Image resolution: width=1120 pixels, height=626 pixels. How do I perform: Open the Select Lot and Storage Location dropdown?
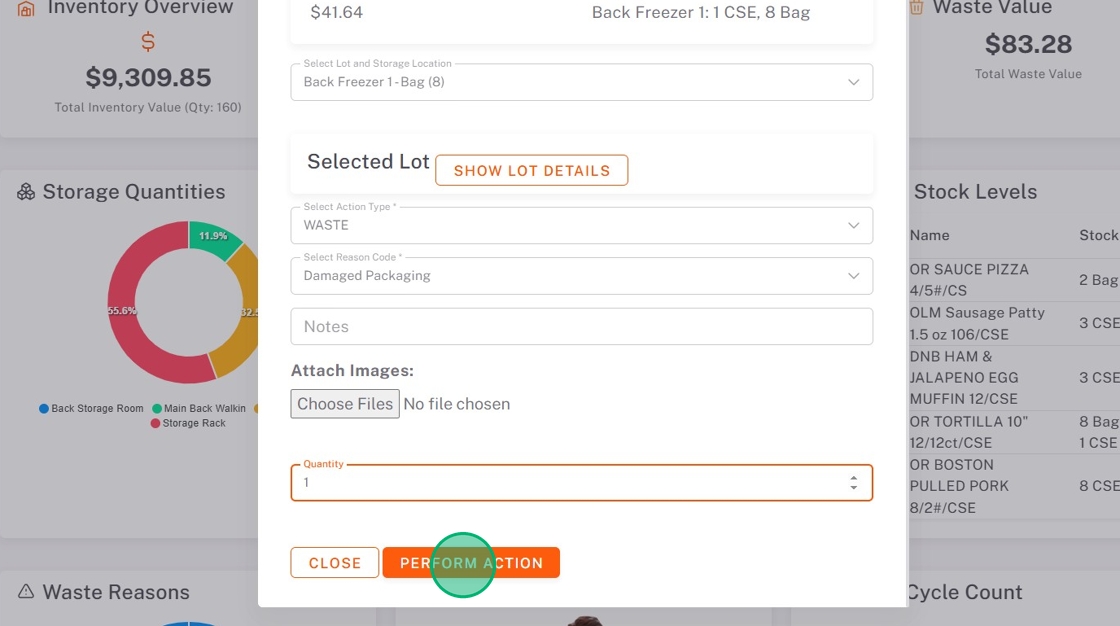(581, 82)
